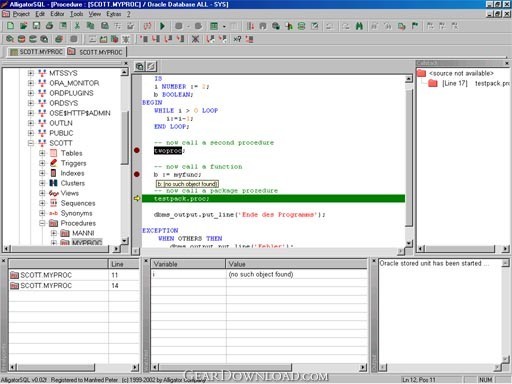Image resolution: width=512 pixels, height=384 pixels.
Task: Click the green teal database cylinder icon
Action: (x=33, y=39)
